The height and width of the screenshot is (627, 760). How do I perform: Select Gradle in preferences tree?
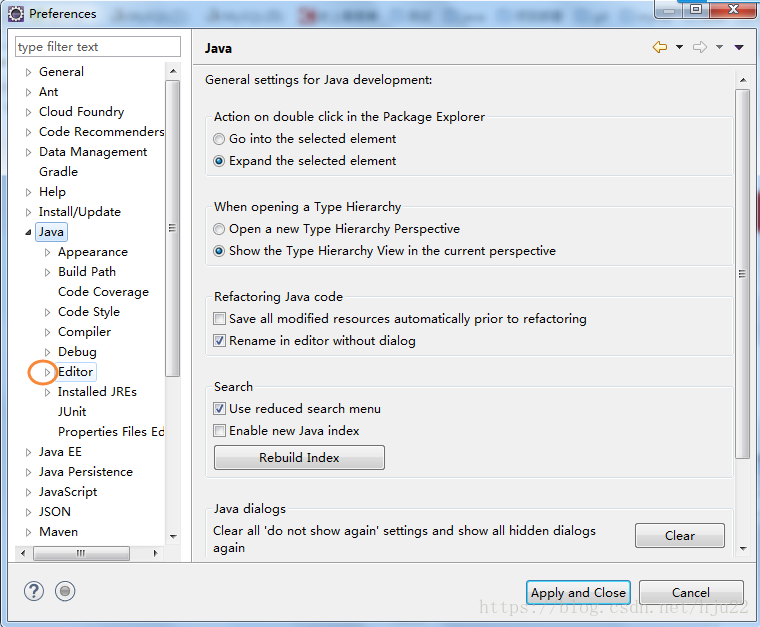[58, 172]
